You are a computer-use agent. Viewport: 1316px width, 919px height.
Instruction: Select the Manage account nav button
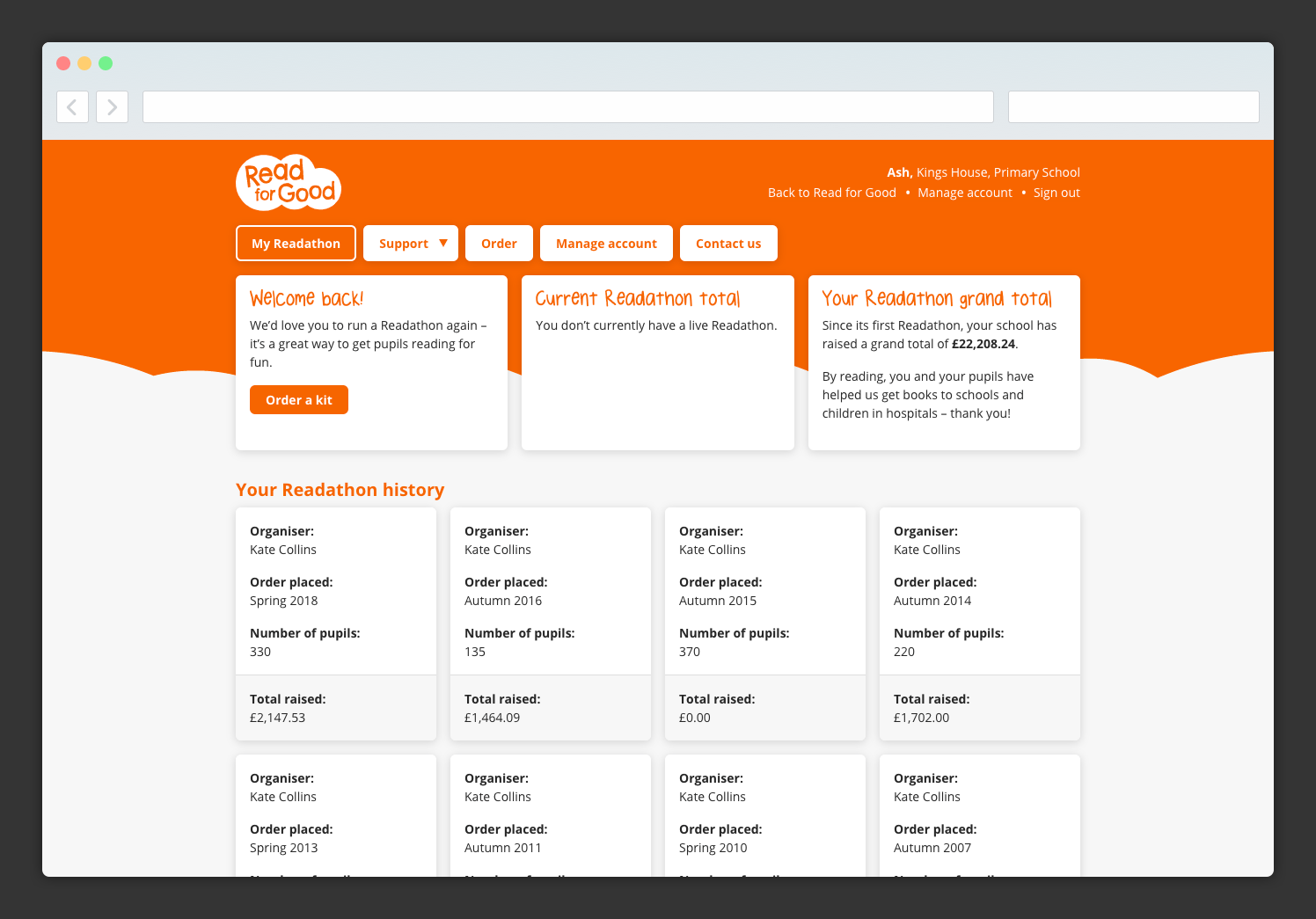tap(606, 244)
